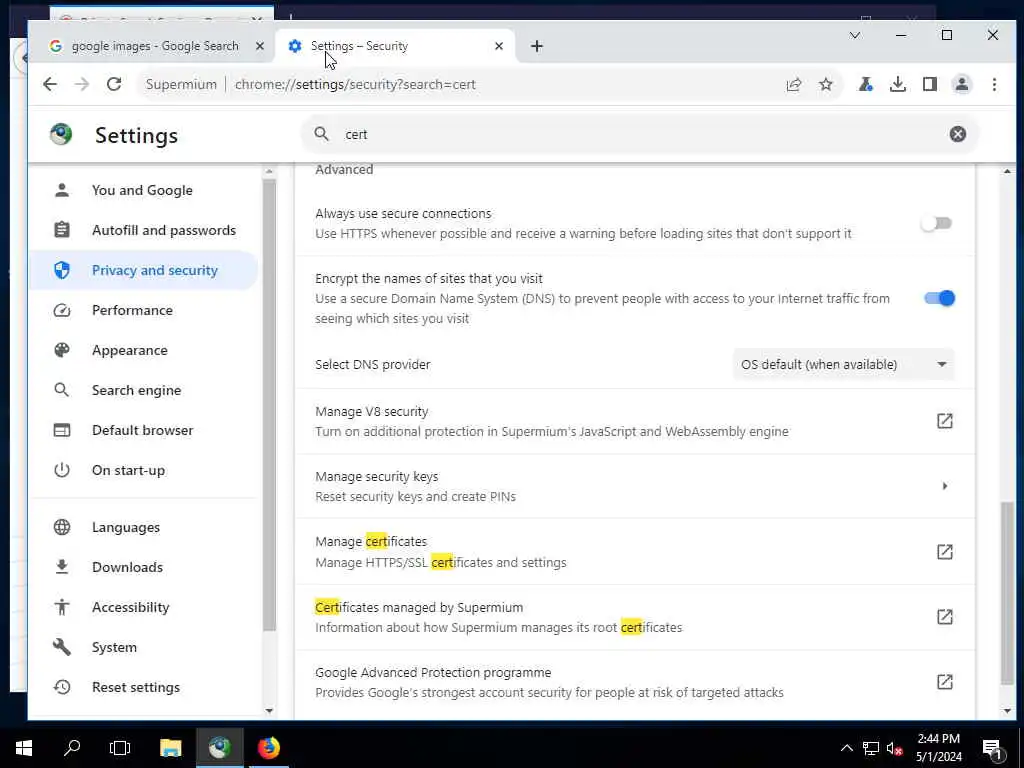This screenshot has height=768, width=1024.
Task: Open the notification center icon
Action: tap(992, 749)
